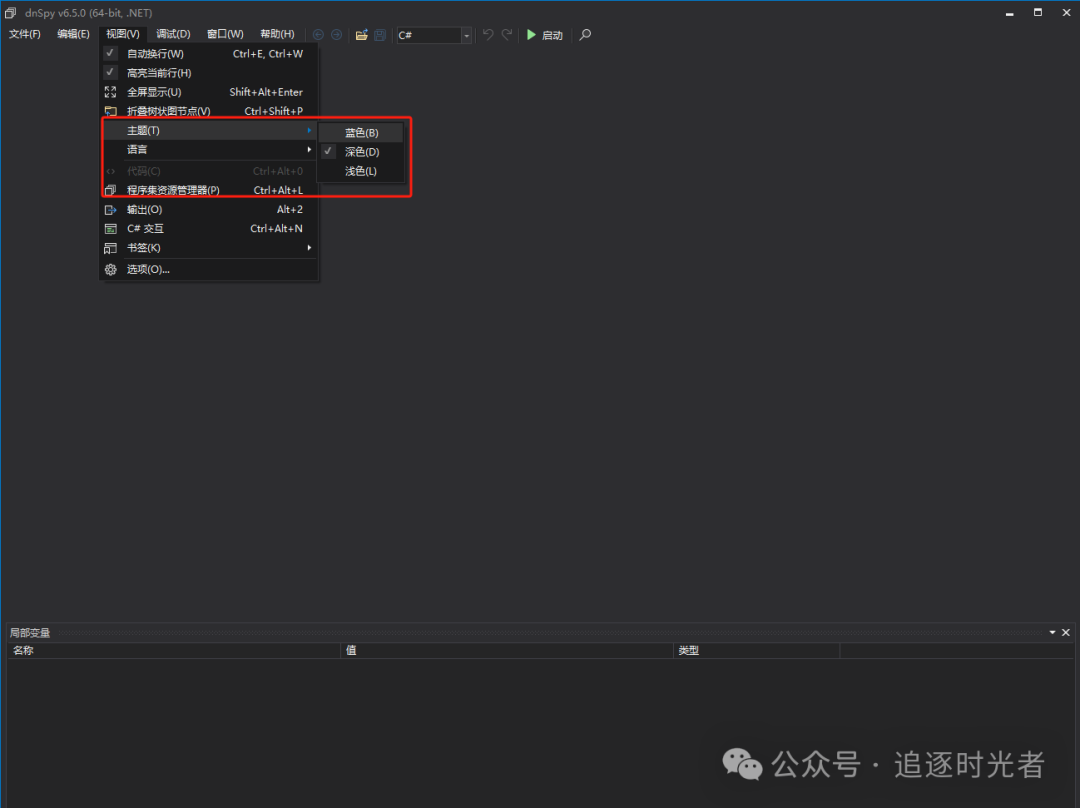Click the 输出 output window icon

pyautogui.click(x=110, y=209)
